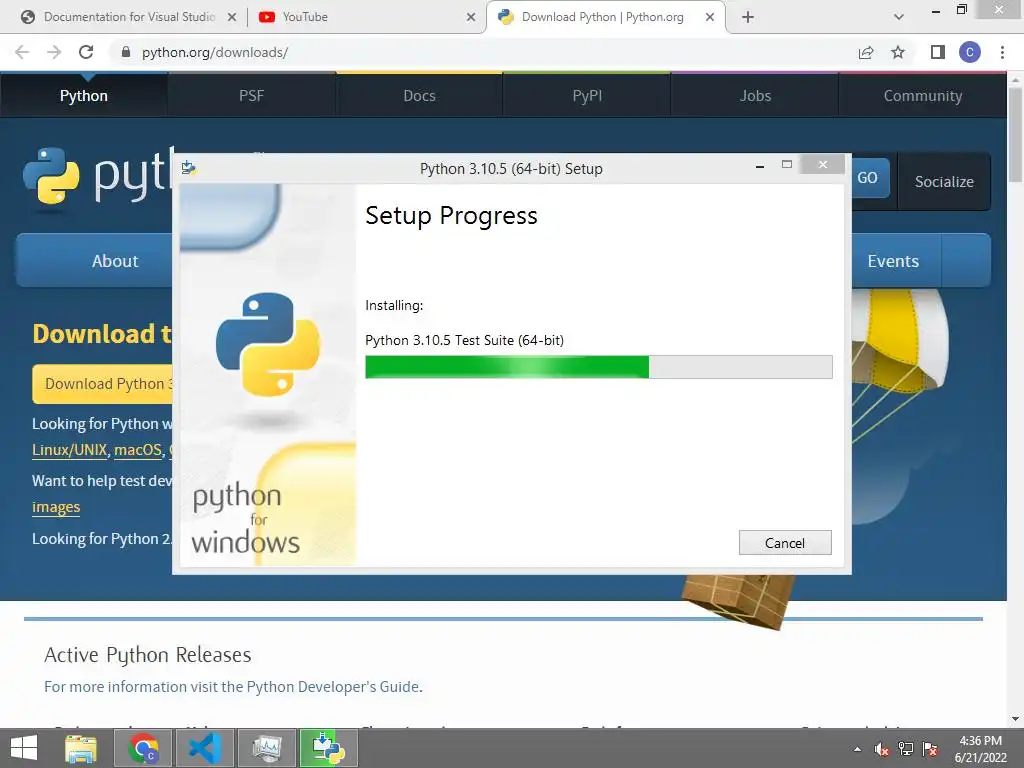Open the PSF top navigation item
Viewport: 1024px width, 768px height.
251,95
